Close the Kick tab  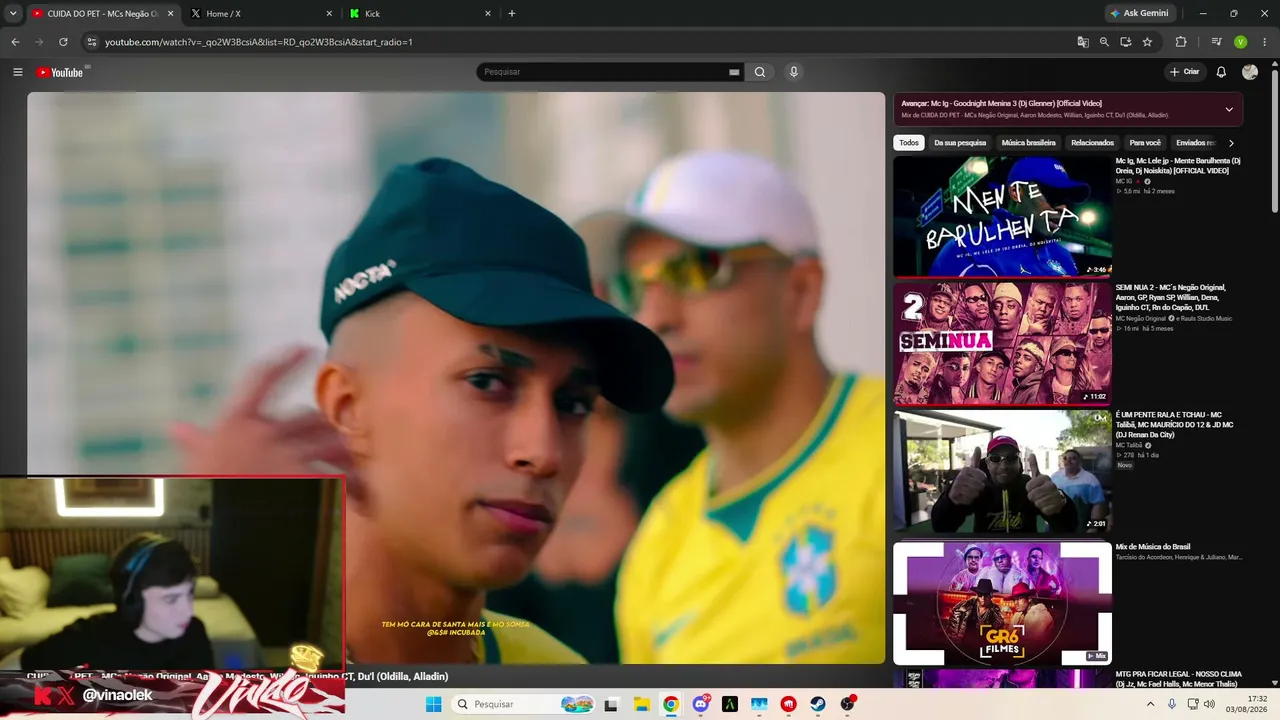[x=488, y=14]
